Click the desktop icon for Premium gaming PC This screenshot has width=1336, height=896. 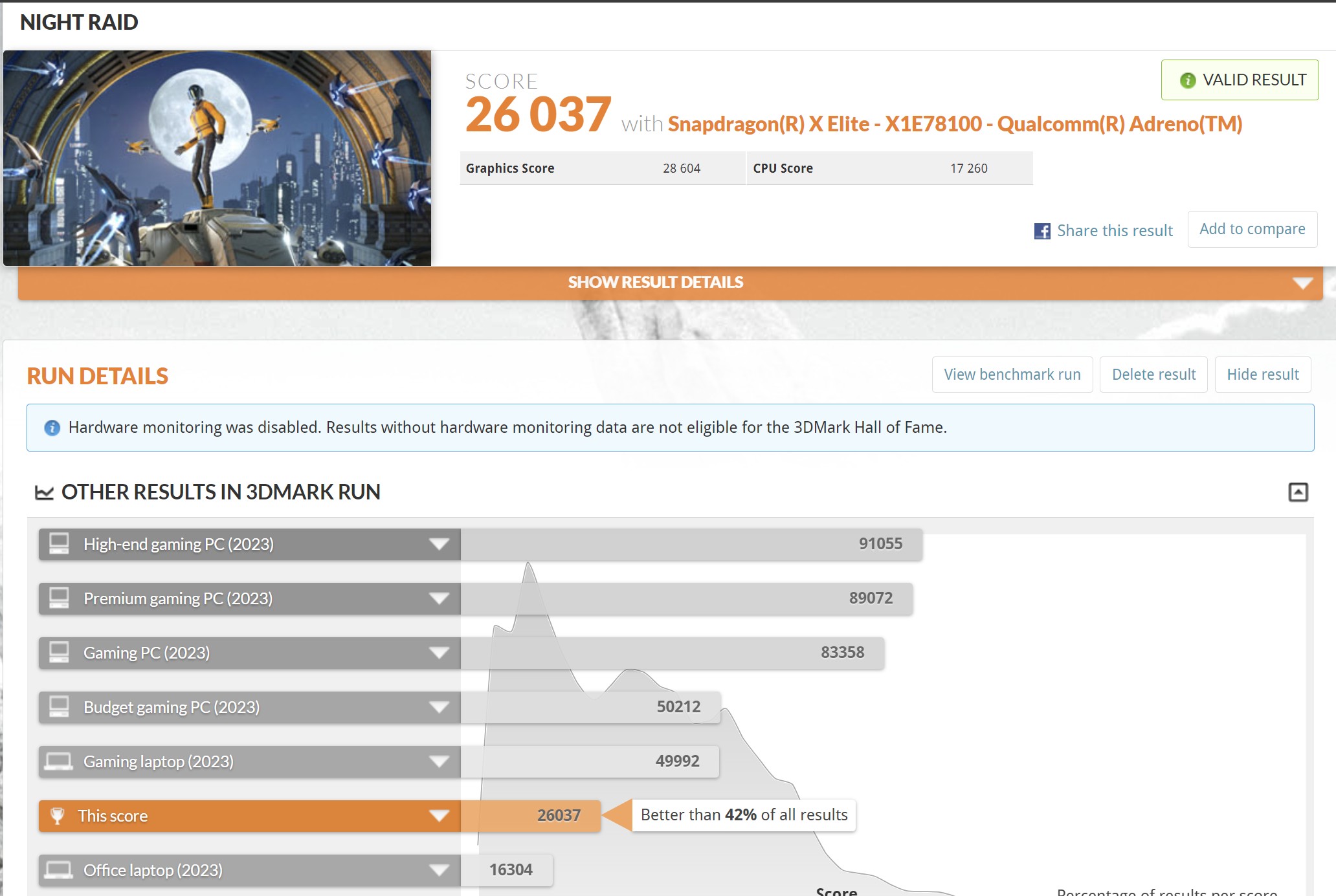tap(59, 598)
